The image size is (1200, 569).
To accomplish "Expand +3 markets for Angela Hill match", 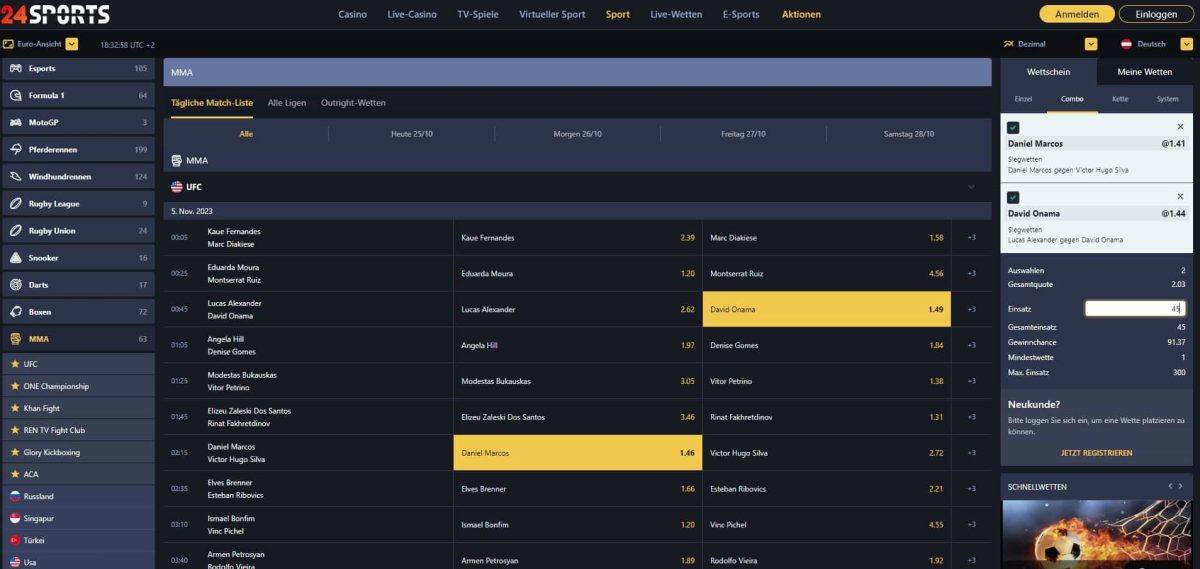I will 971,345.
